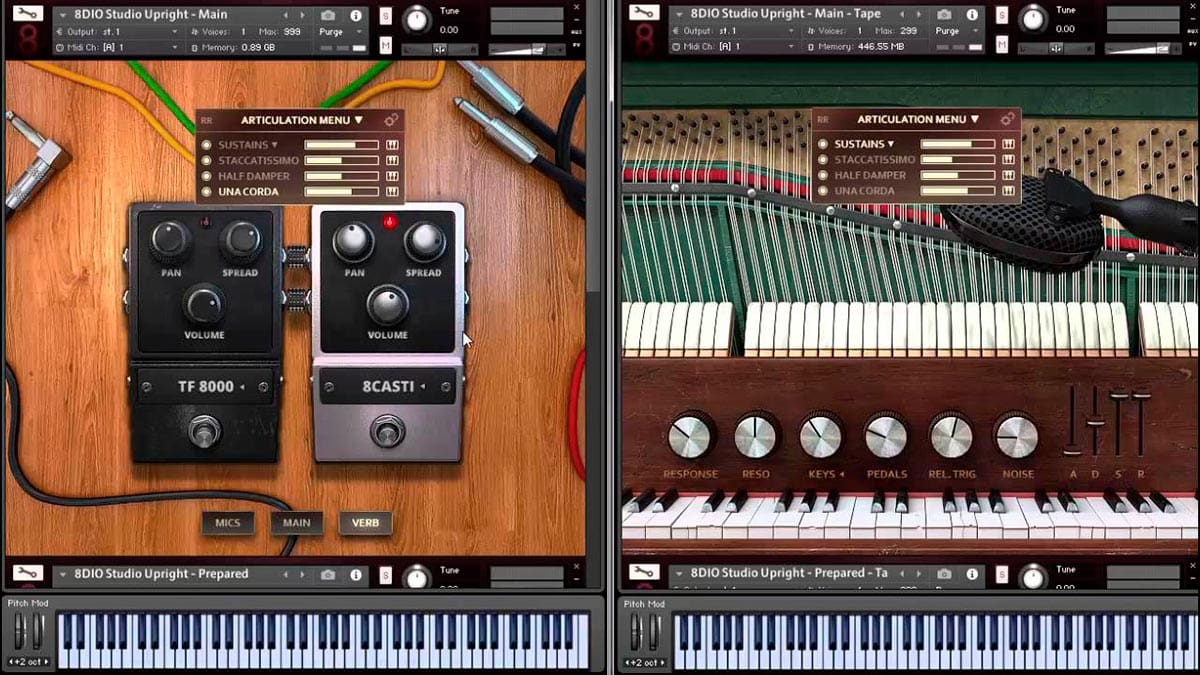This screenshot has height=675, width=1200.
Task: Switch to the VERB tab
Action: pyautogui.click(x=365, y=523)
